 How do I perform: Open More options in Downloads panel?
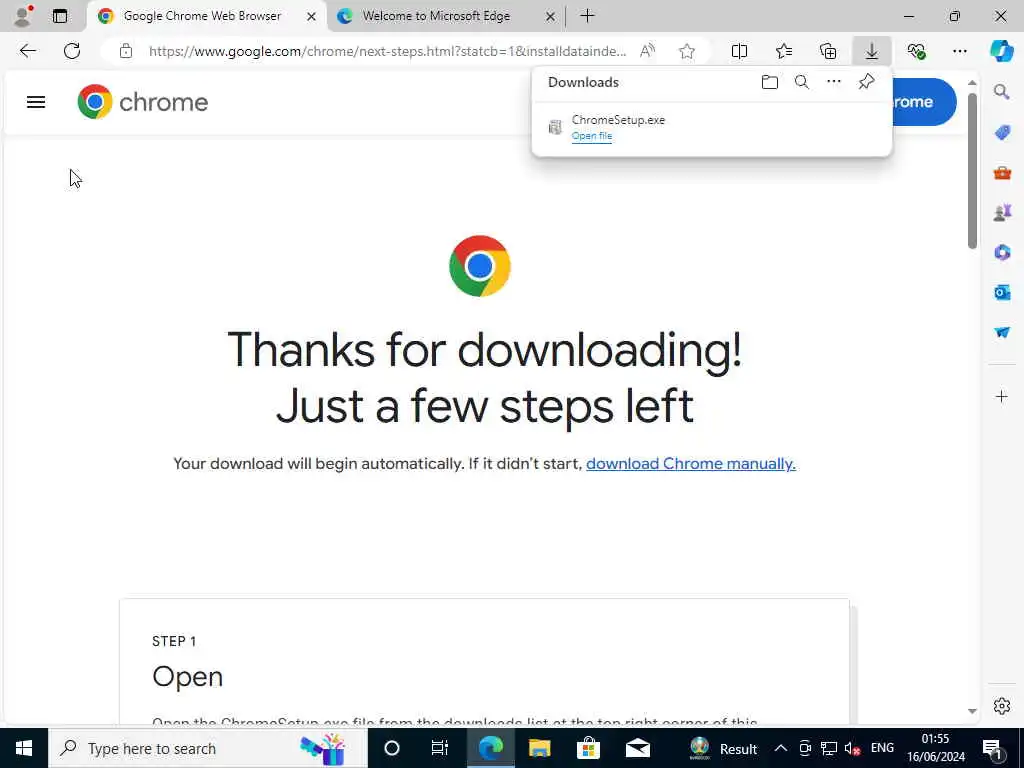[x=834, y=82]
